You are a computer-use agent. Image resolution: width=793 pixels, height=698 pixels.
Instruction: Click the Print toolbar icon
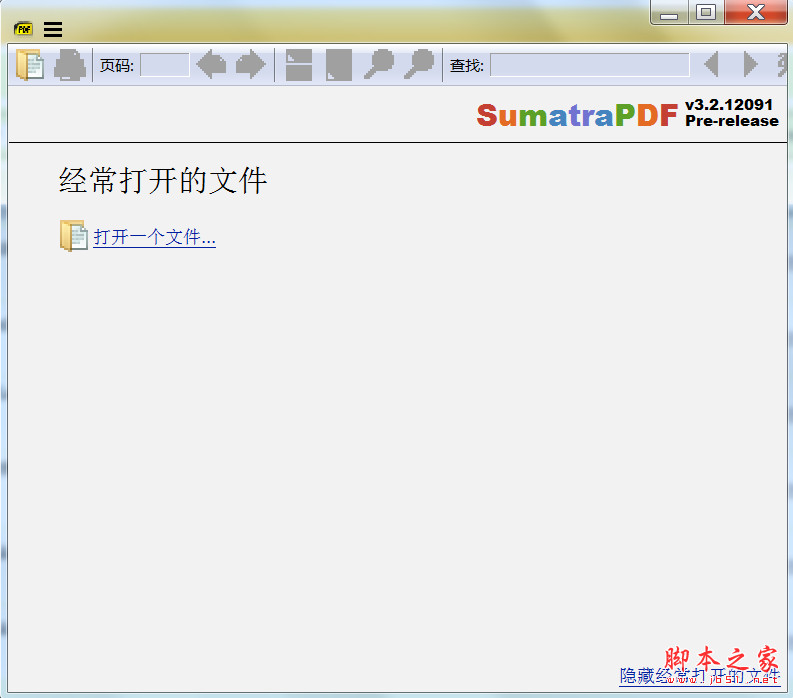point(70,65)
